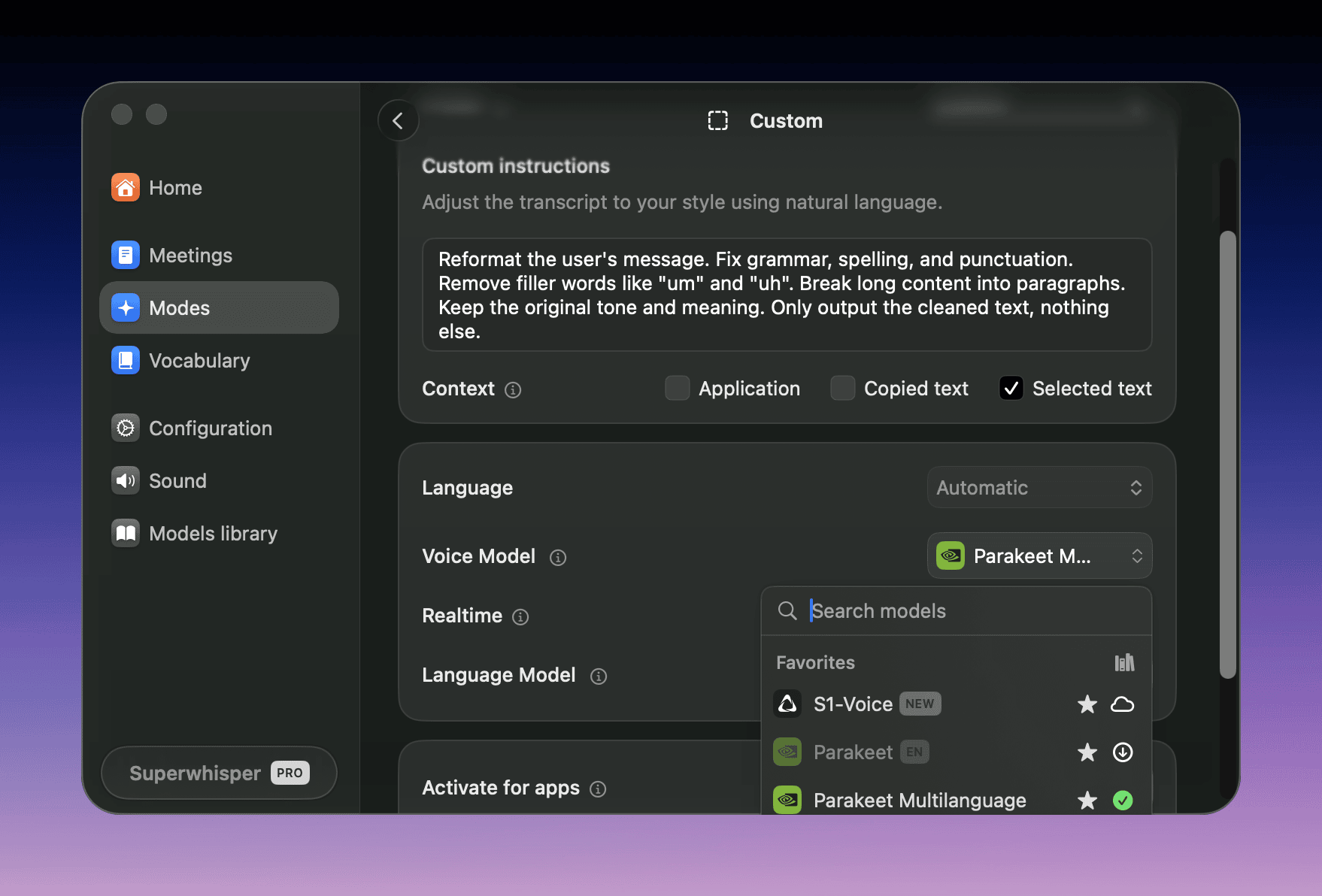Go back using the left chevron button
The image size is (1322, 896).
click(x=398, y=120)
